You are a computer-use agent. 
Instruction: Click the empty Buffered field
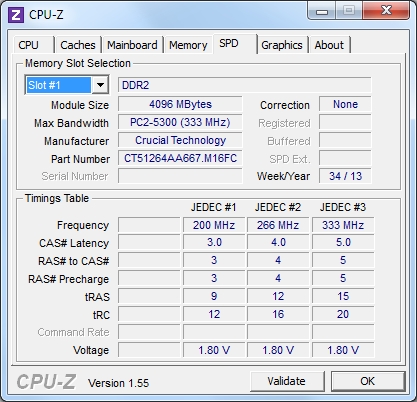pyautogui.click(x=345, y=140)
